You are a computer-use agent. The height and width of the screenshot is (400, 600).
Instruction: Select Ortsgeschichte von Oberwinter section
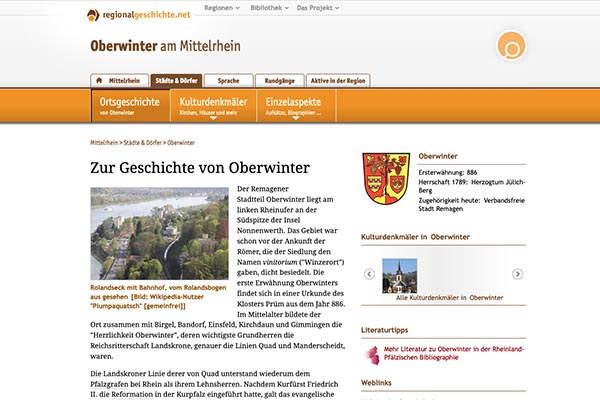point(129,106)
